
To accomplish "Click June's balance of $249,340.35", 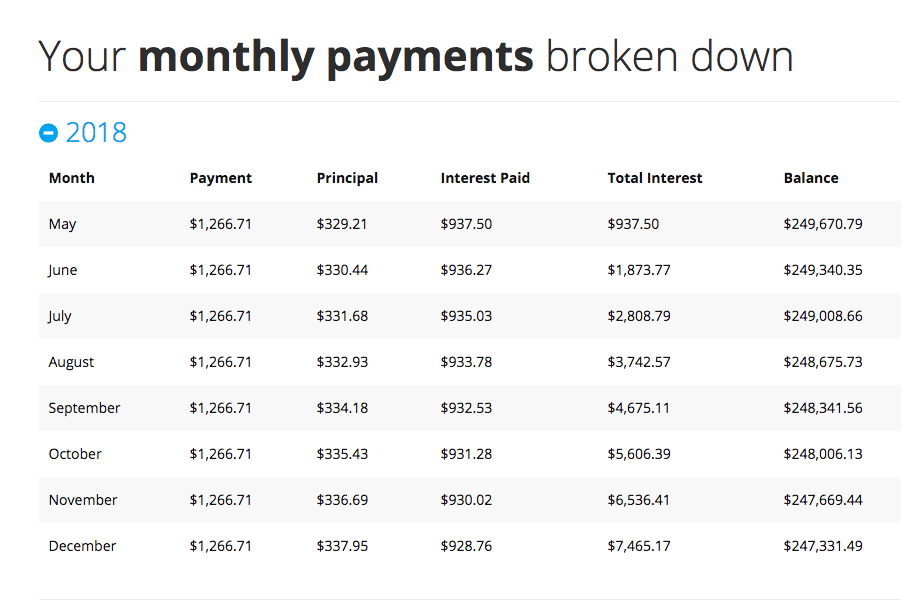I will pyautogui.click(x=822, y=270).
